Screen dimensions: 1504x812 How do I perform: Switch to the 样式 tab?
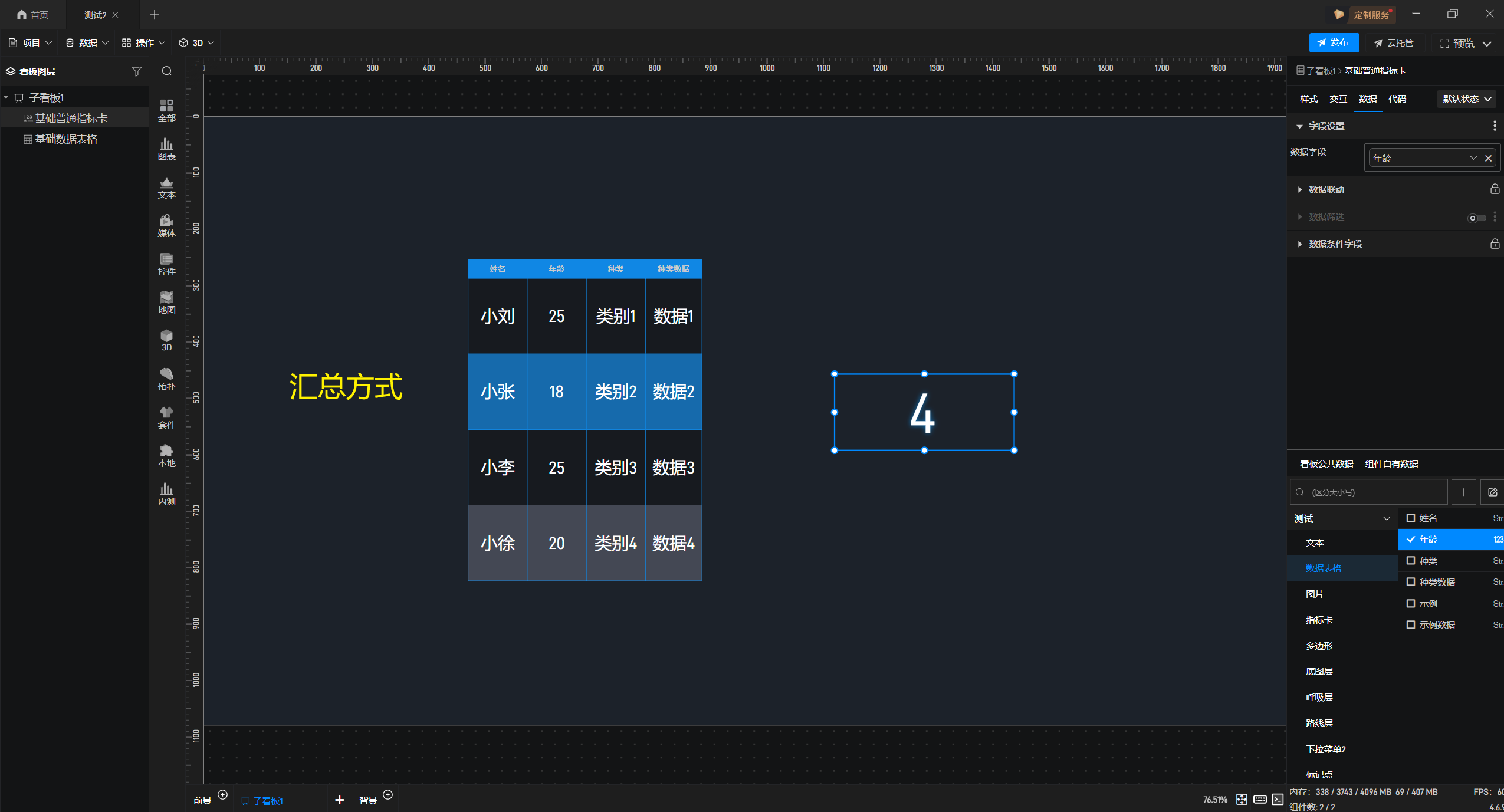coord(1308,98)
